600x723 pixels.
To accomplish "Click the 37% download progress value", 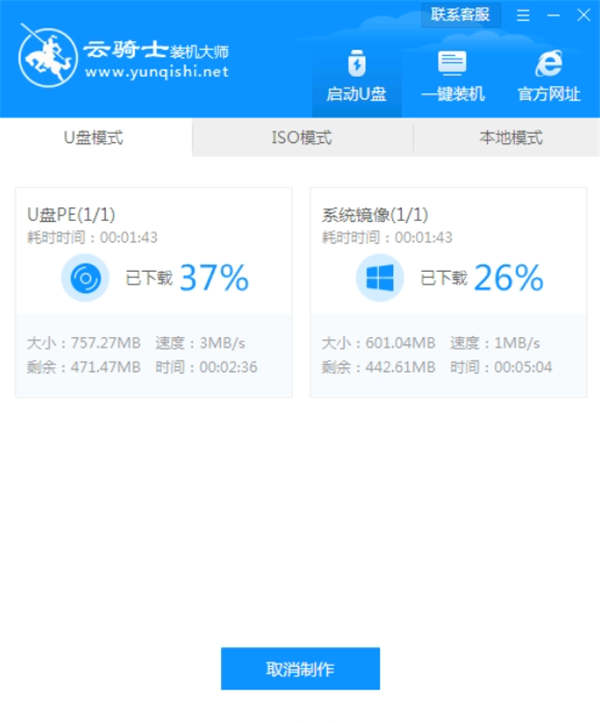I will [x=214, y=278].
